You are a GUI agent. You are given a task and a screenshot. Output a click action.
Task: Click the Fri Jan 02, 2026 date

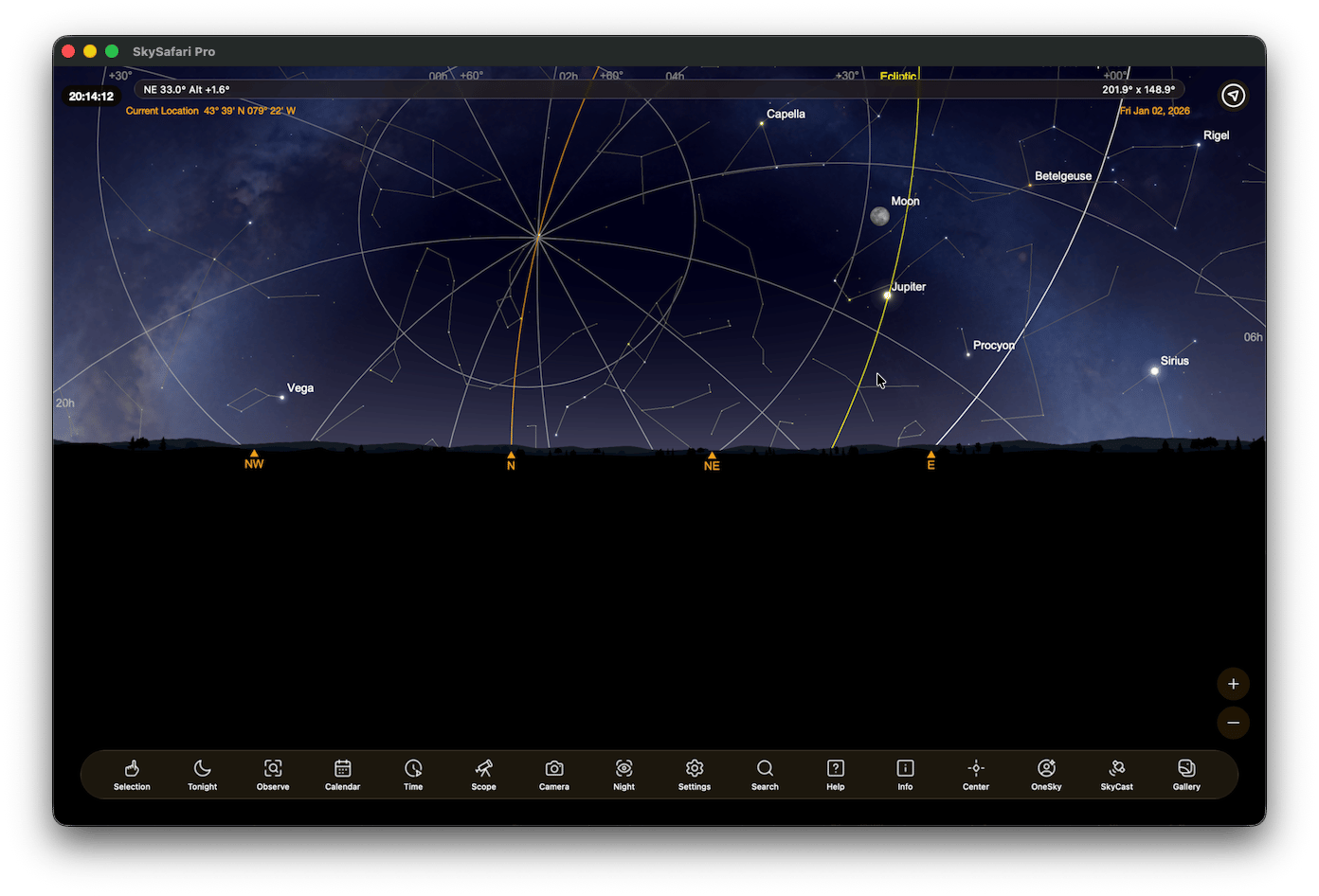[x=1155, y=111]
